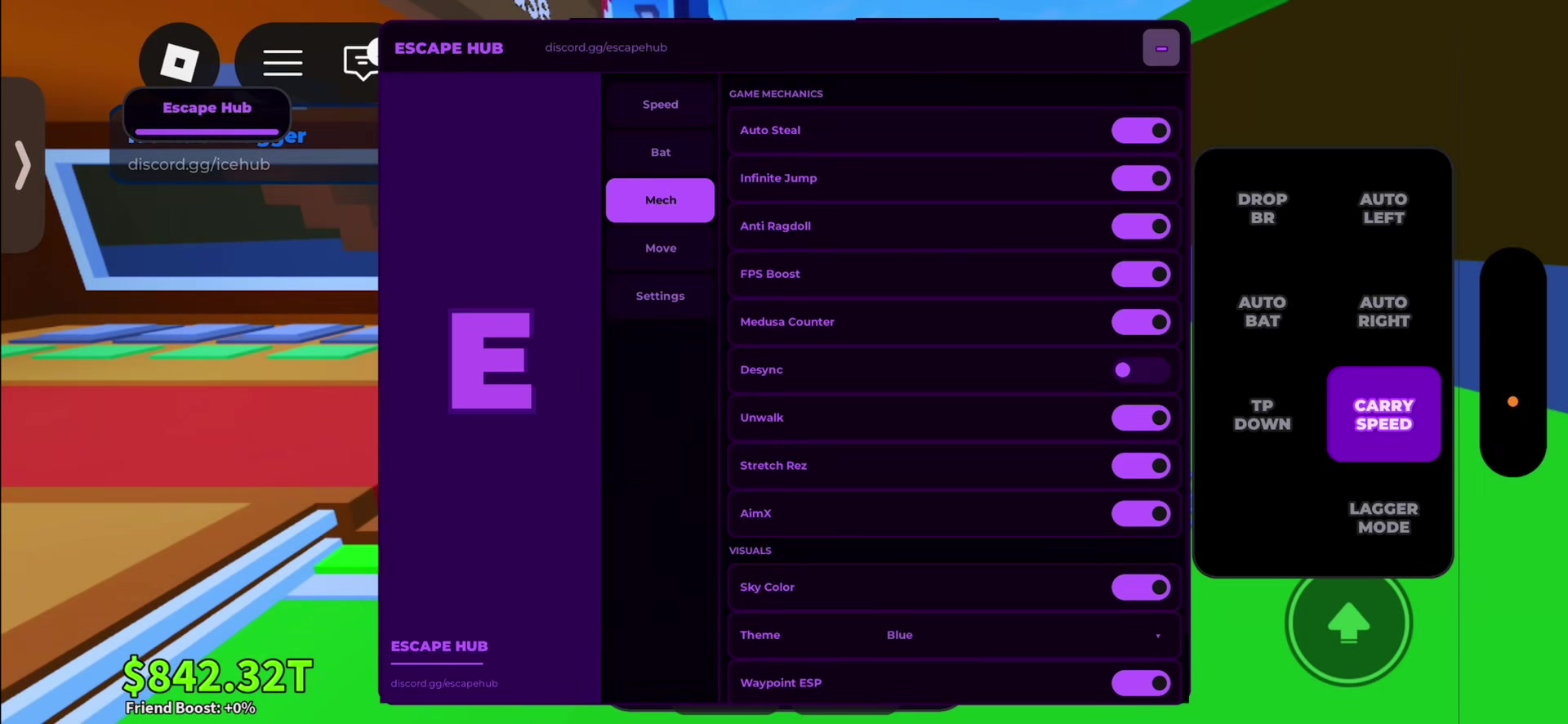Open the Bat tab
1568x724 pixels.
[660, 153]
